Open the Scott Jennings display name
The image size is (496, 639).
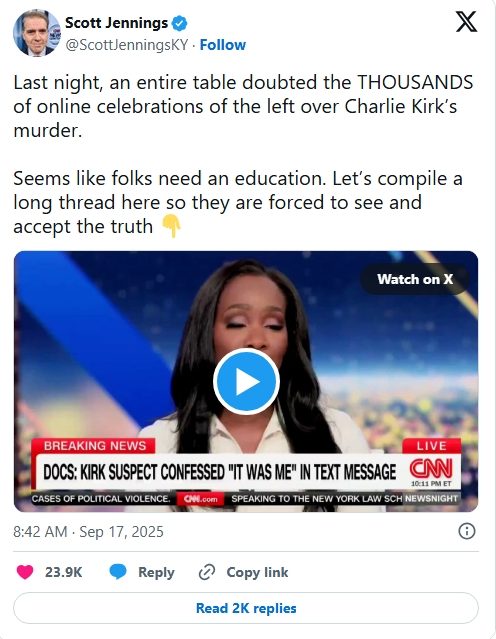coord(117,23)
